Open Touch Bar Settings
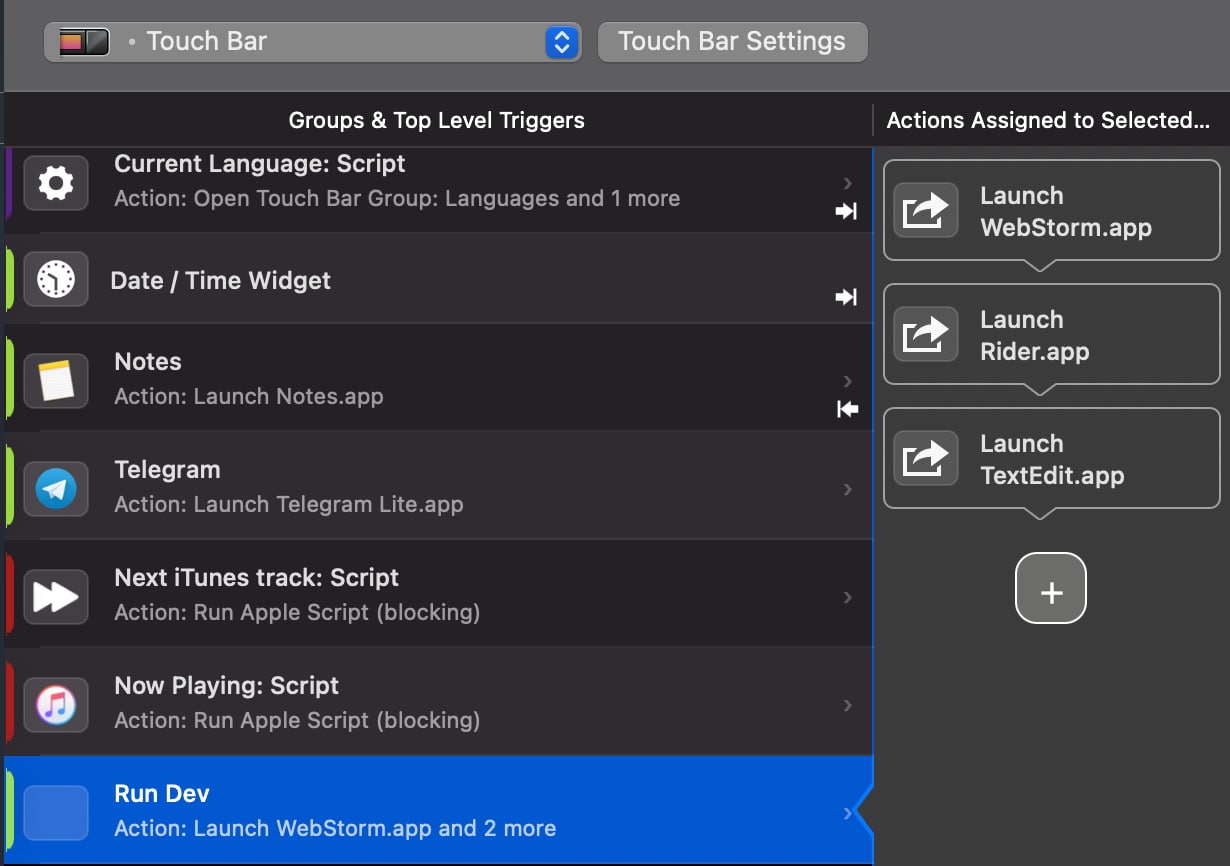Viewport: 1230px width, 866px height. pyautogui.click(x=732, y=42)
